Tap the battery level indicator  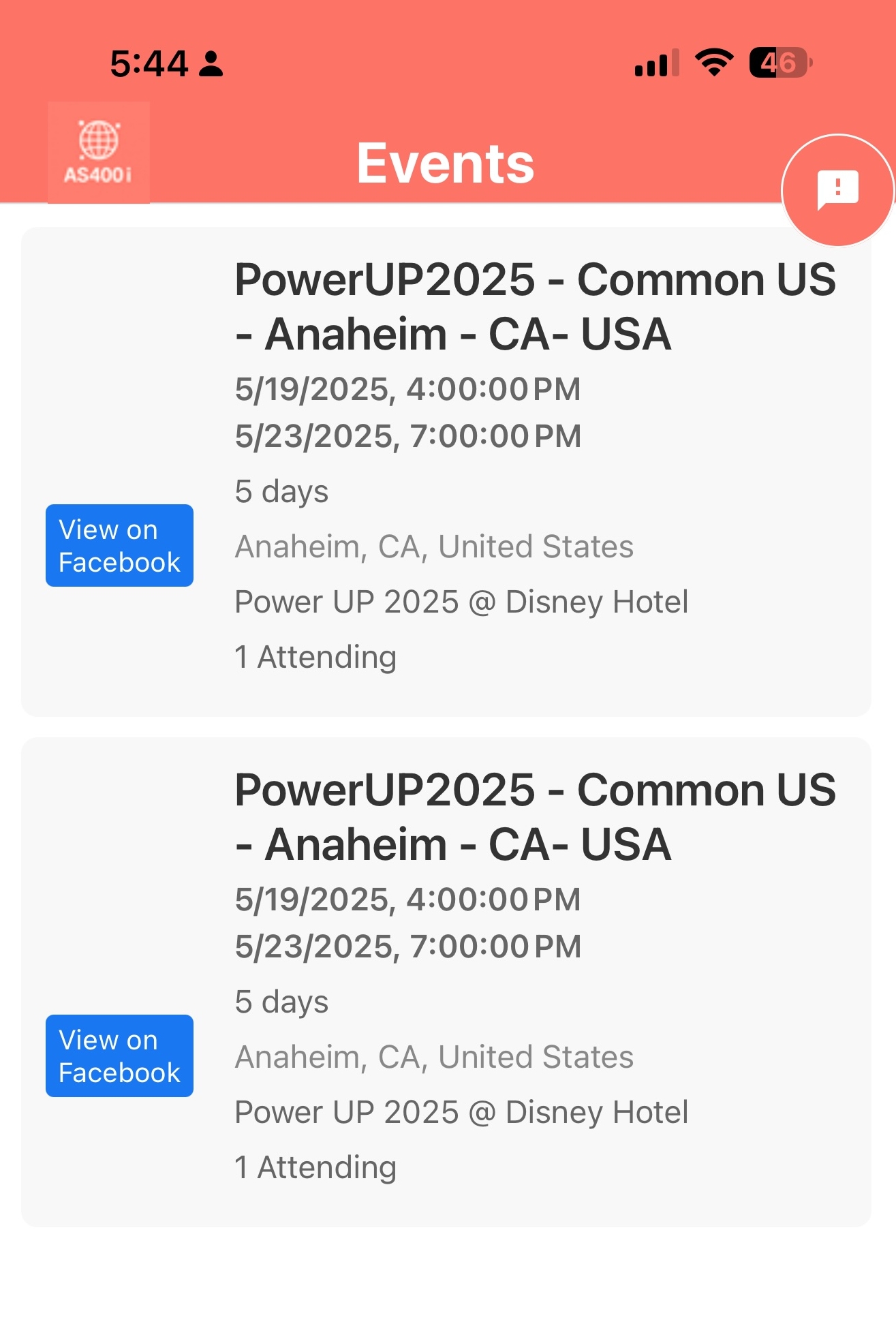779,63
